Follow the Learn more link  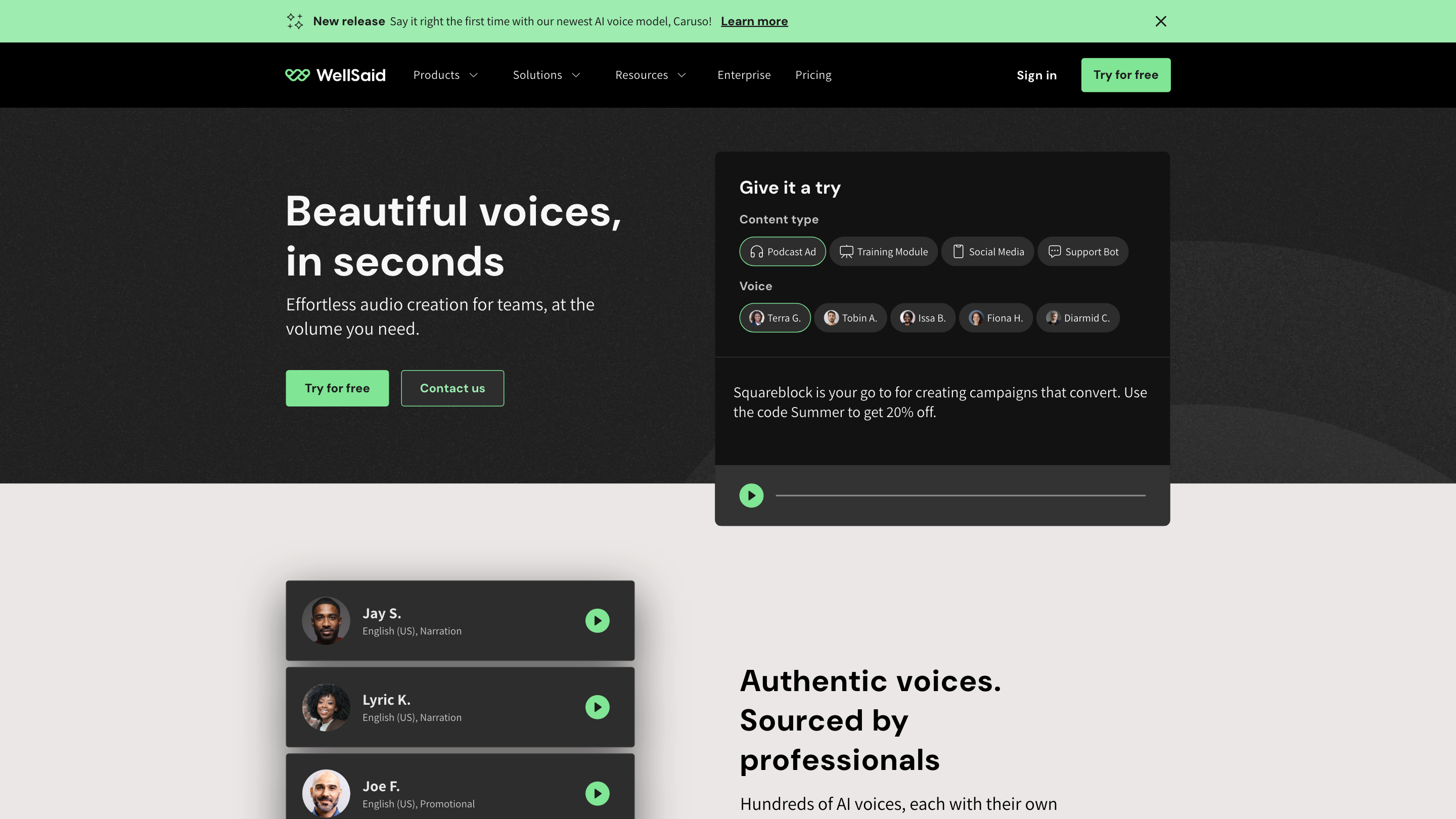(x=754, y=21)
